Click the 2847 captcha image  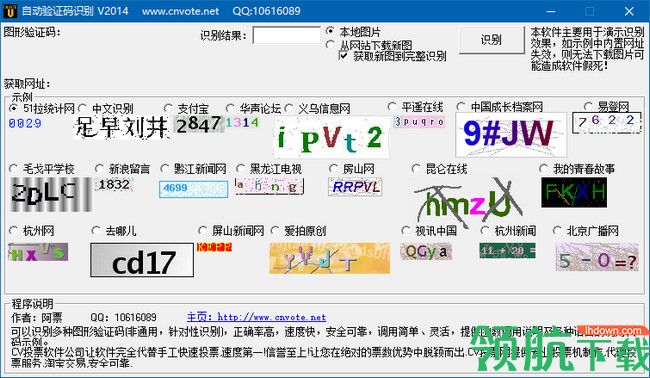[199, 124]
